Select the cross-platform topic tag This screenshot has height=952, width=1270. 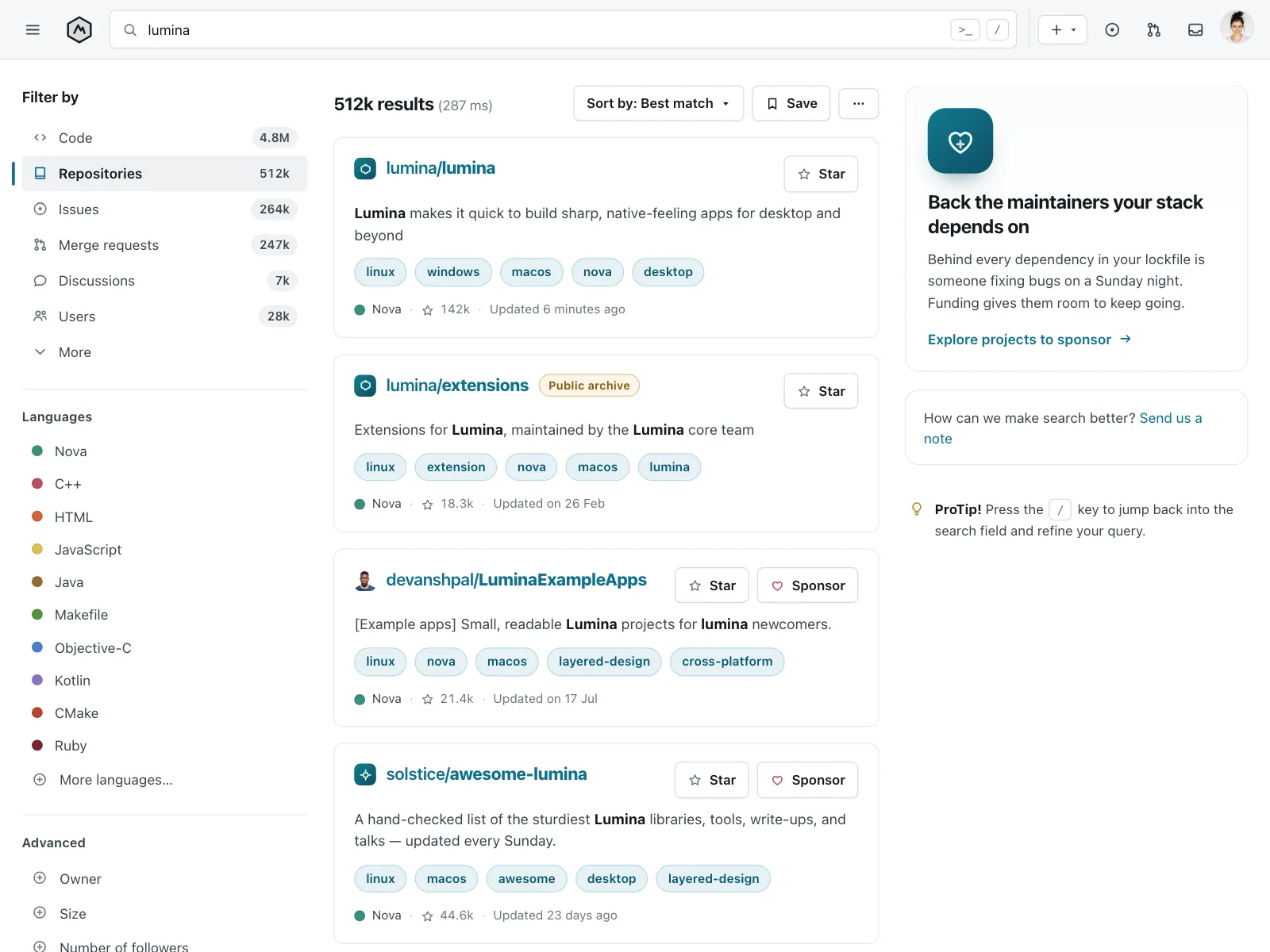pyautogui.click(x=727, y=662)
